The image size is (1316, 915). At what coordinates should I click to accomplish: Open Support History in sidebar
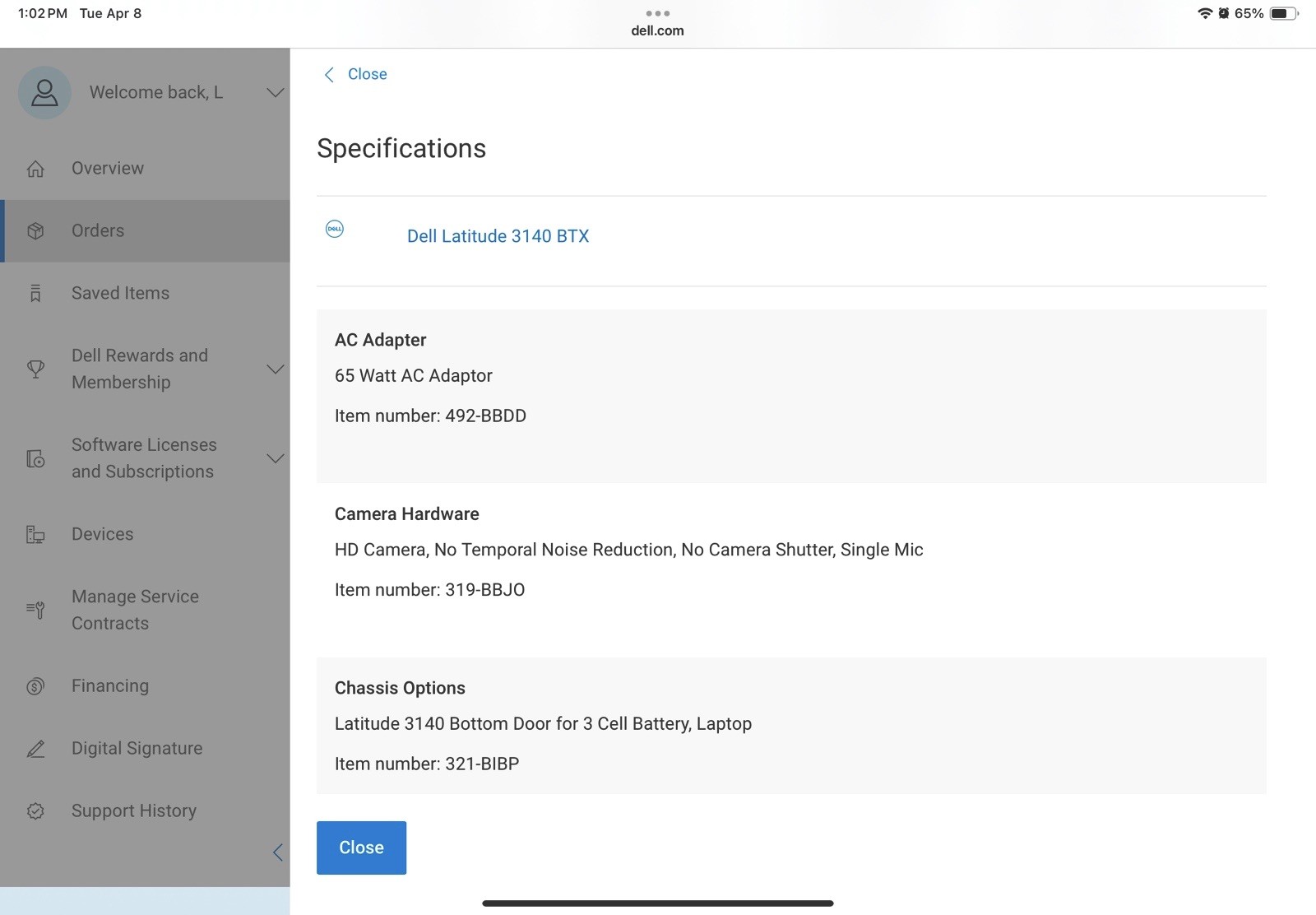pos(145,811)
